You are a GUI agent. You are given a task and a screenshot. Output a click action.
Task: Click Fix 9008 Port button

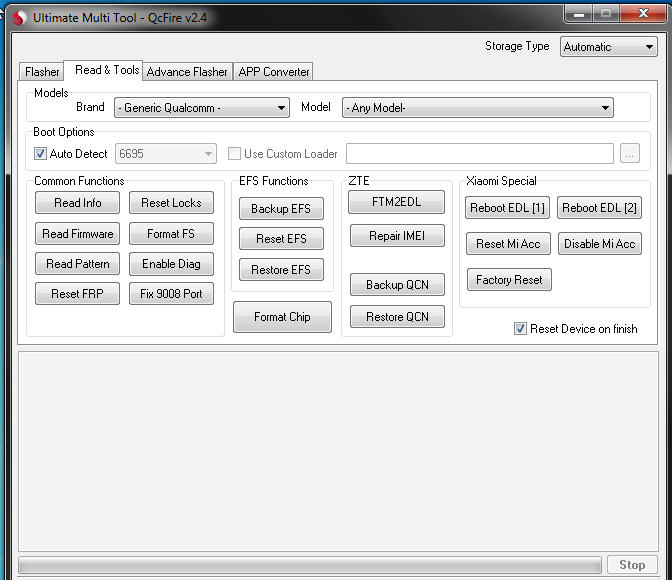pyautogui.click(x=171, y=294)
